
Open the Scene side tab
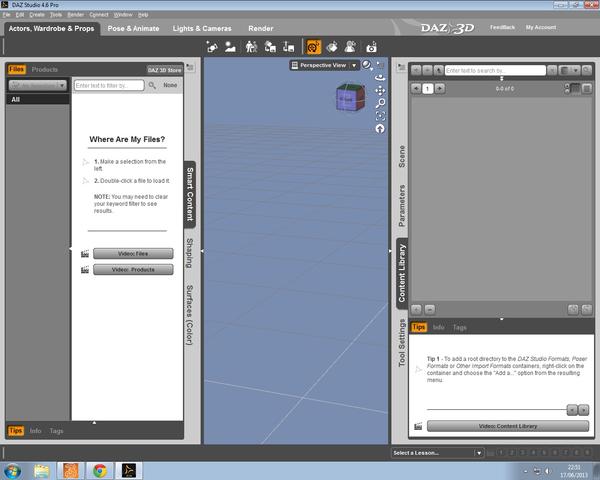402,156
